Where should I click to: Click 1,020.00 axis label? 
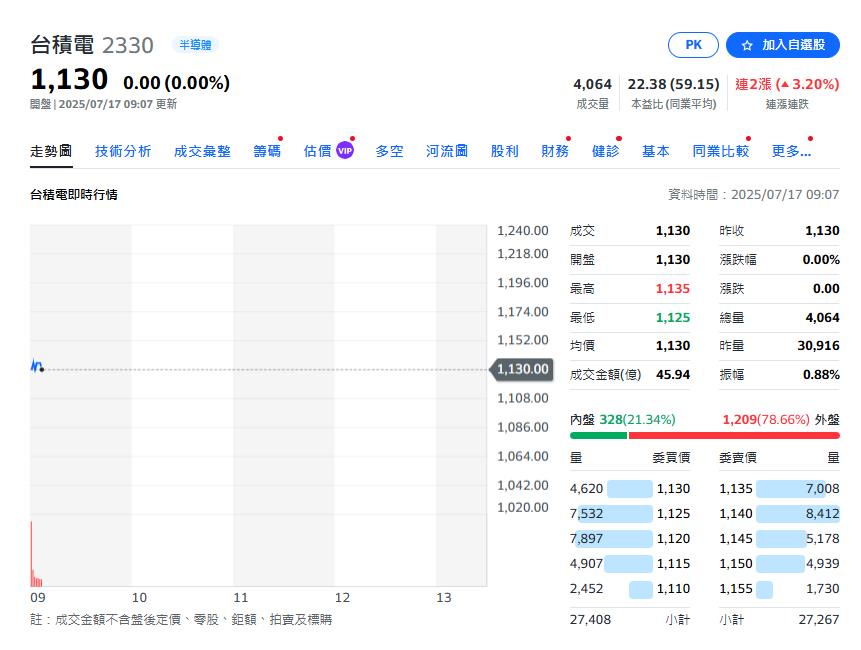click(523, 507)
